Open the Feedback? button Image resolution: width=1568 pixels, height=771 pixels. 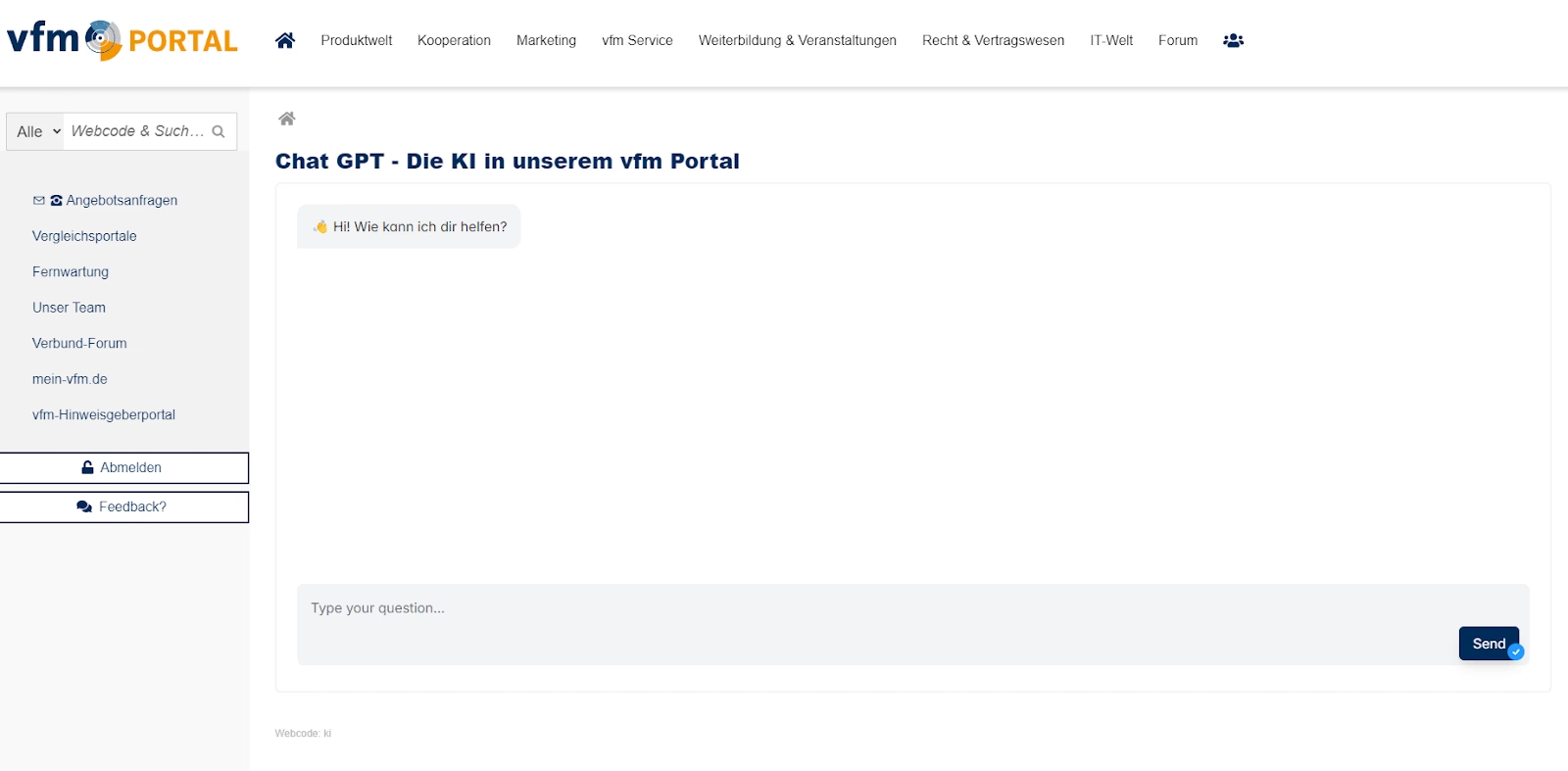[x=123, y=506]
